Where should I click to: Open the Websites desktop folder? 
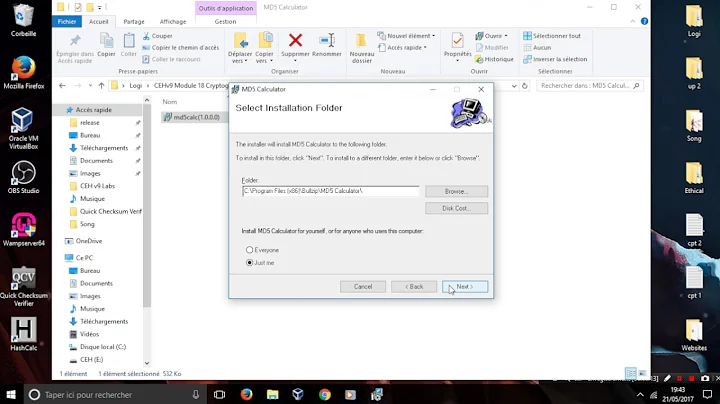point(694,335)
